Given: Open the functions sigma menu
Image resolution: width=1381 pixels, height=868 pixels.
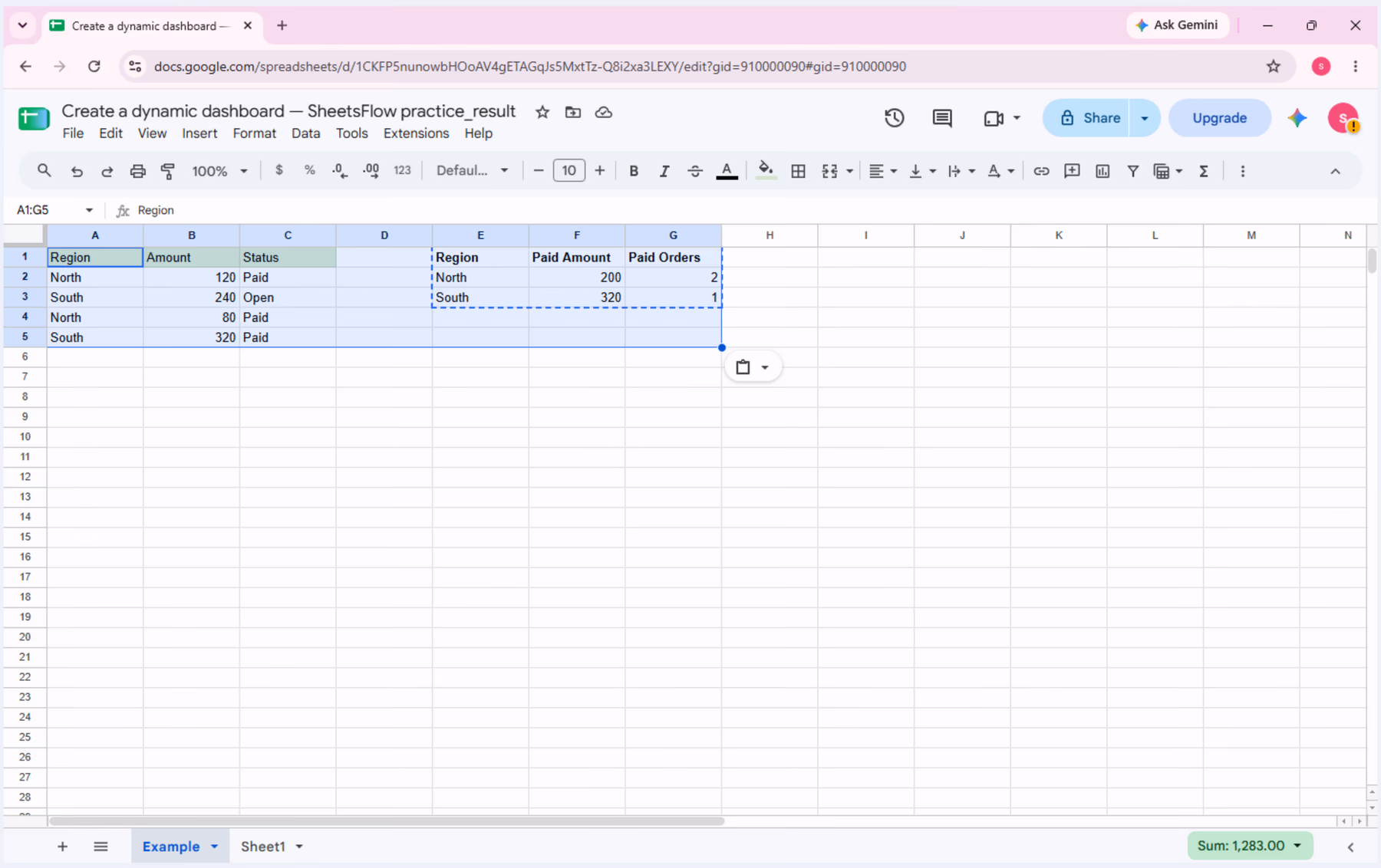Looking at the screenshot, I should pos(1204,171).
